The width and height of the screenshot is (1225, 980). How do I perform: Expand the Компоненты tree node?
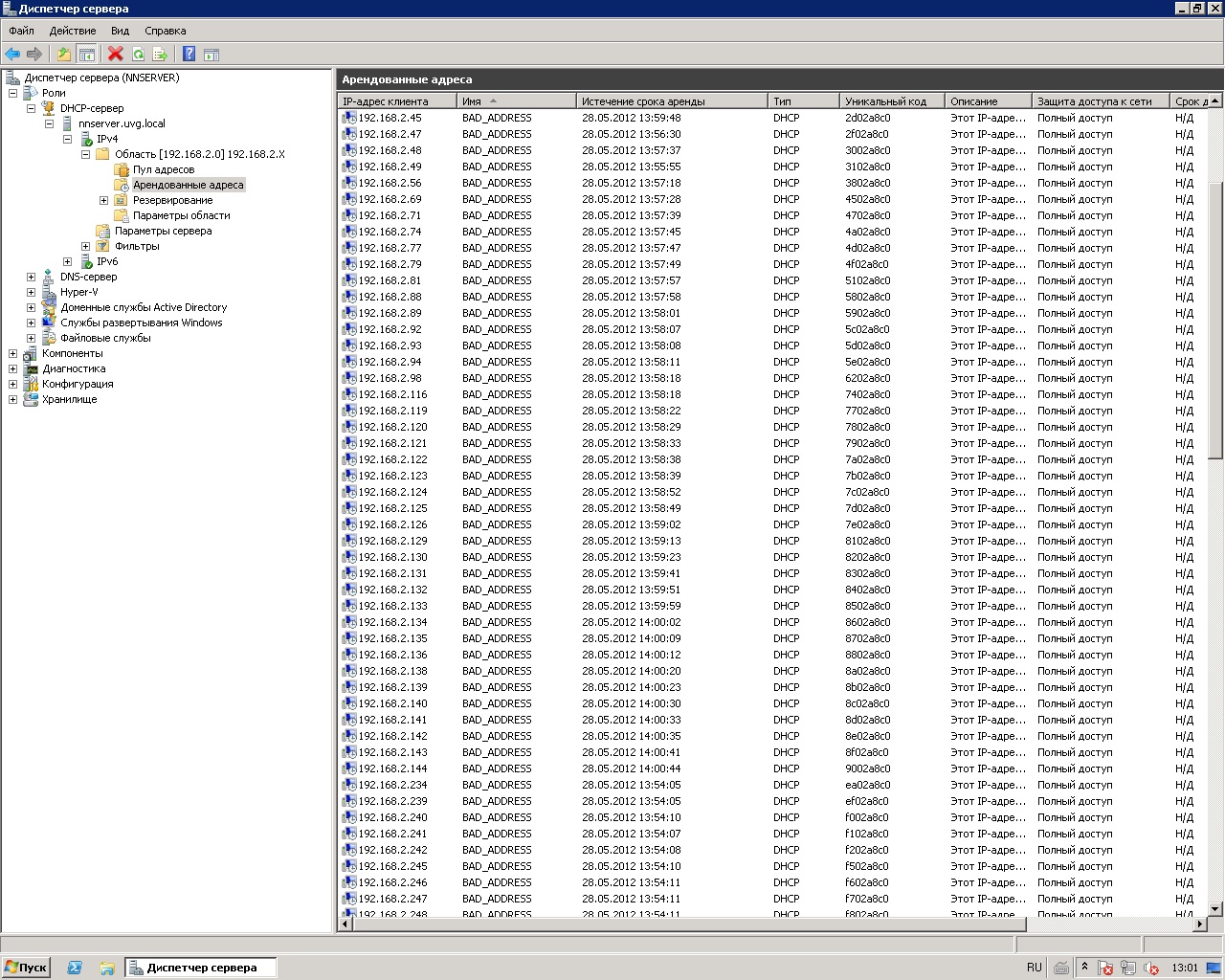click(12, 353)
